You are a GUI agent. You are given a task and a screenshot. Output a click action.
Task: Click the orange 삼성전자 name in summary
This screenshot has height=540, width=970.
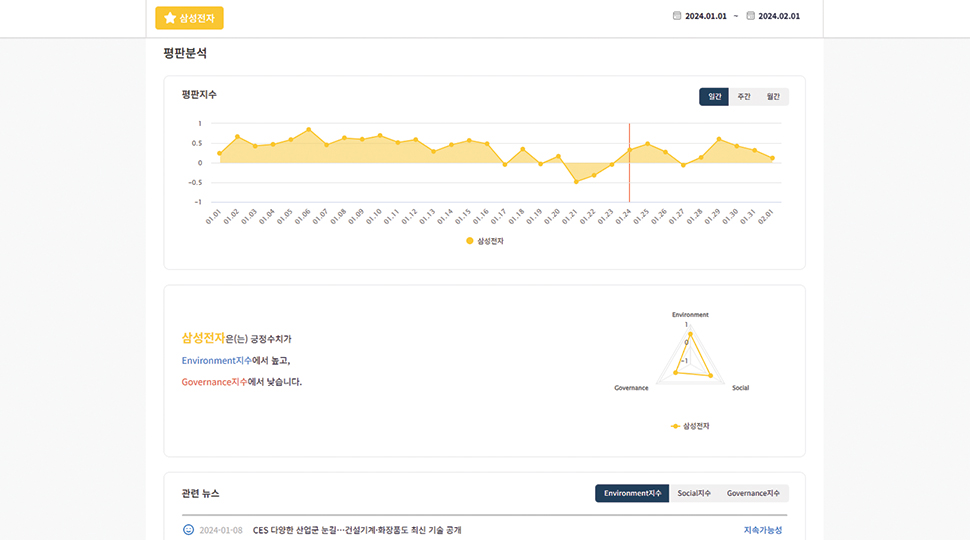[x=203, y=338]
